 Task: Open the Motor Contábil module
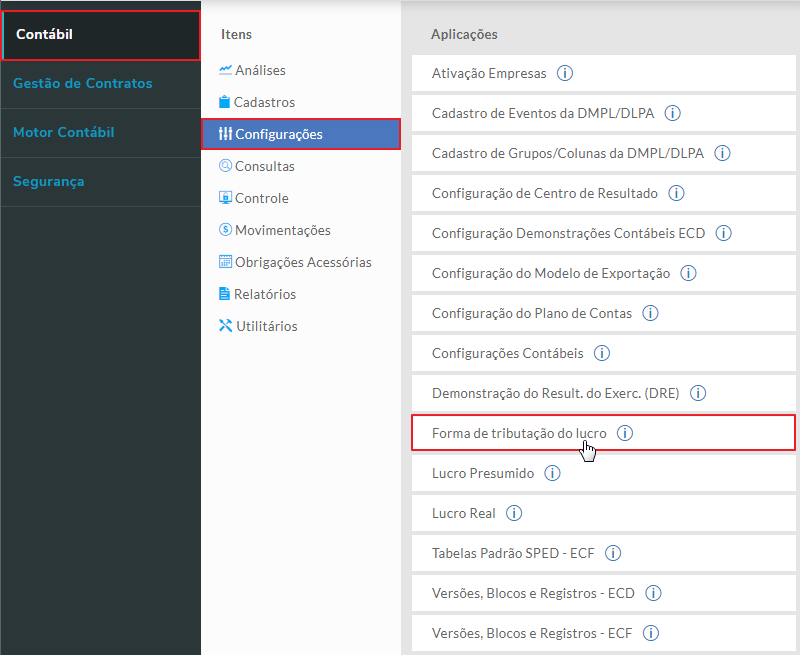tap(64, 132)
